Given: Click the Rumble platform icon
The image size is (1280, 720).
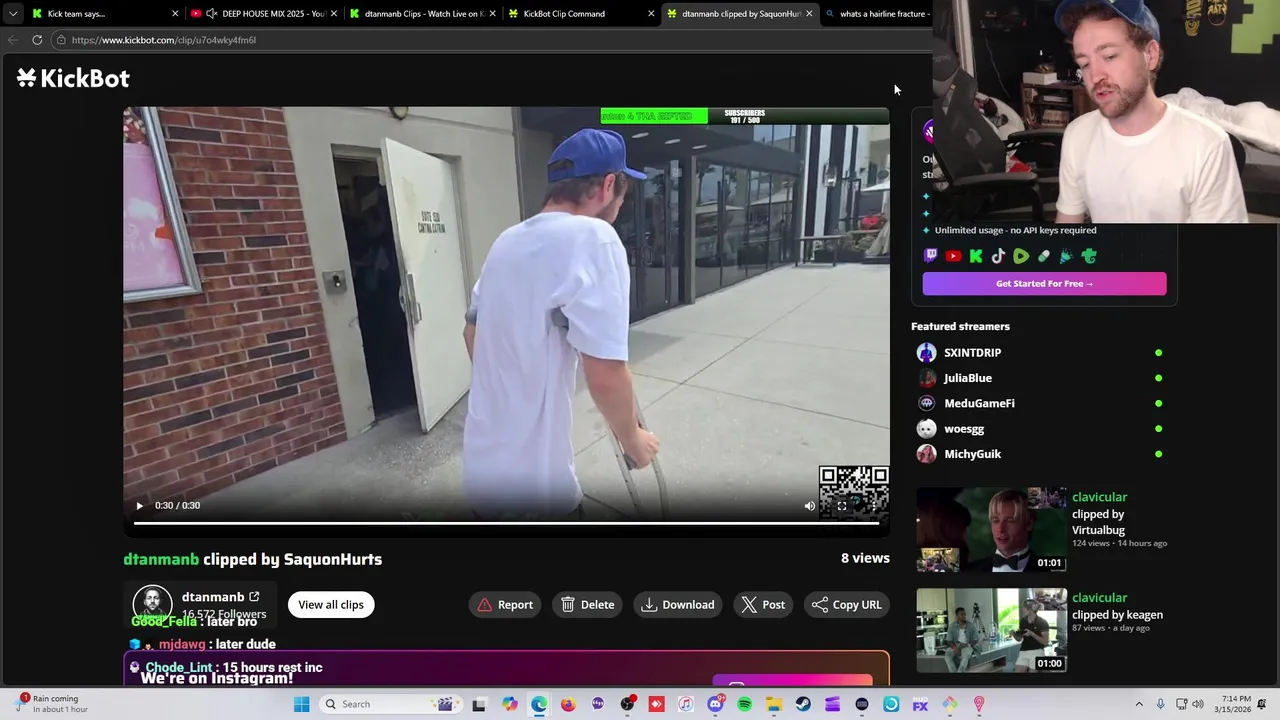Looking at the screenshot, I should pos(1021,256).
